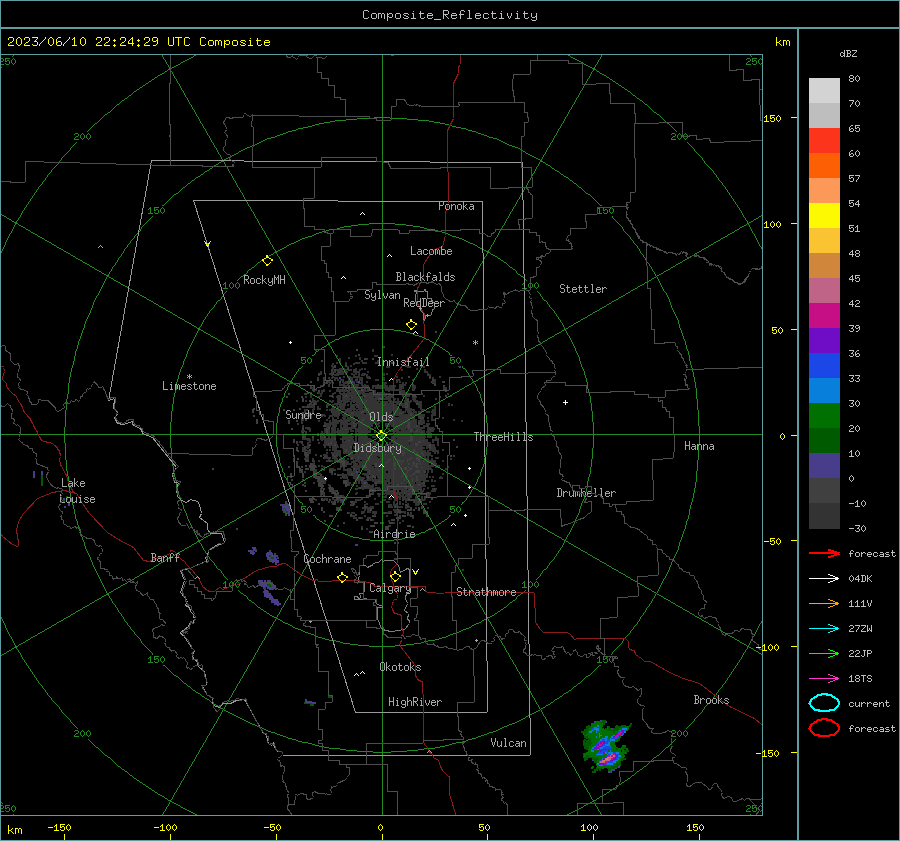
Task: Click the HighRiver town label
Action: [415, 702]
